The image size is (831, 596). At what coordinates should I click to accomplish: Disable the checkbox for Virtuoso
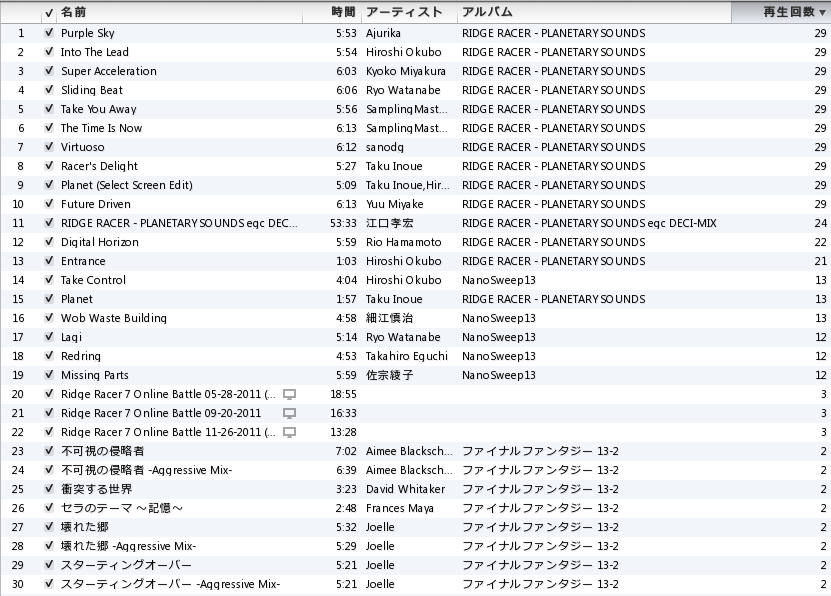click(49, 147)
